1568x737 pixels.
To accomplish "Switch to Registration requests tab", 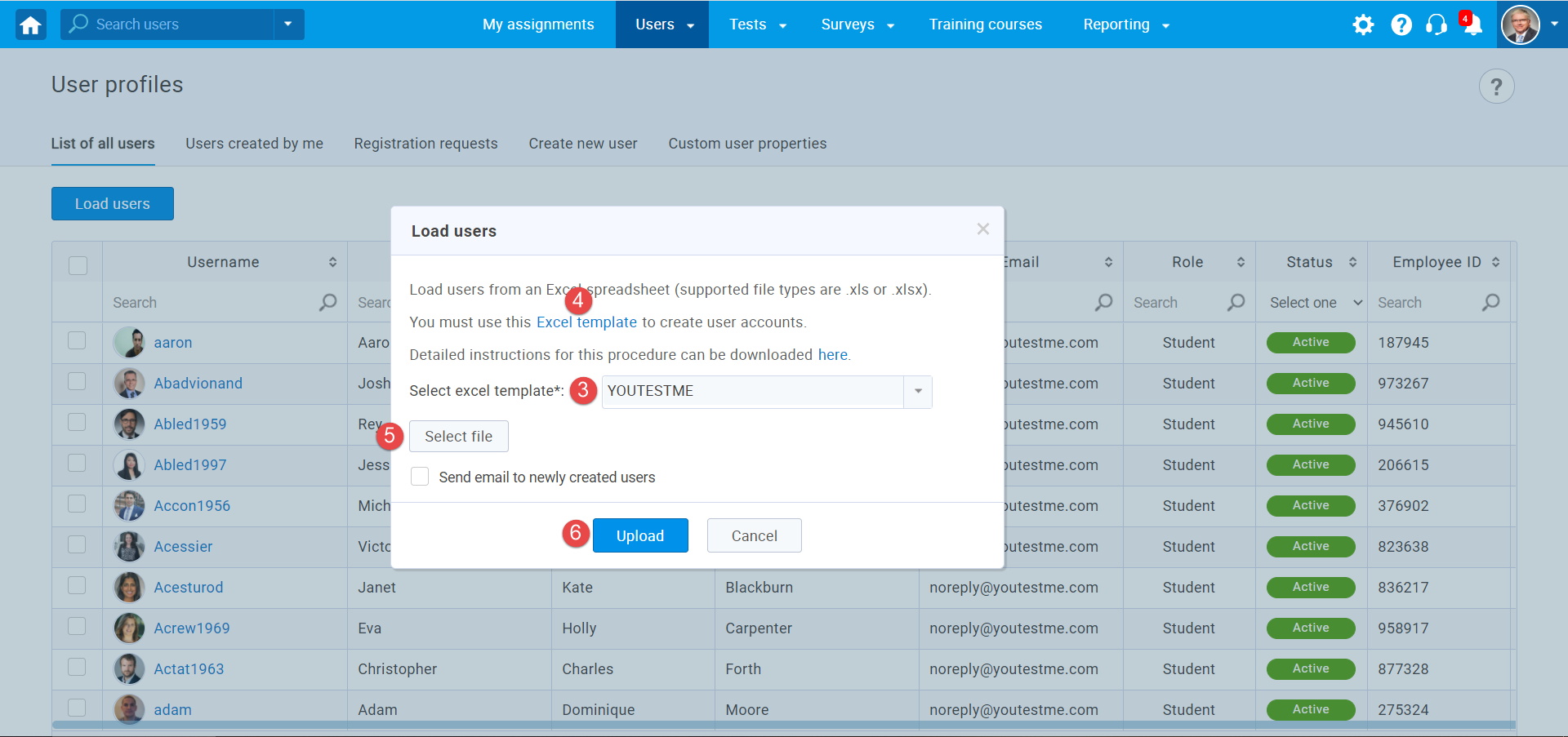I will tap(425, 144).
